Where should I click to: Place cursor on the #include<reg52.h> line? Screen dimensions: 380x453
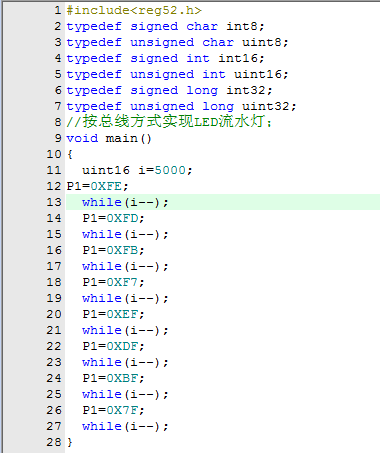tap(134, 10)
